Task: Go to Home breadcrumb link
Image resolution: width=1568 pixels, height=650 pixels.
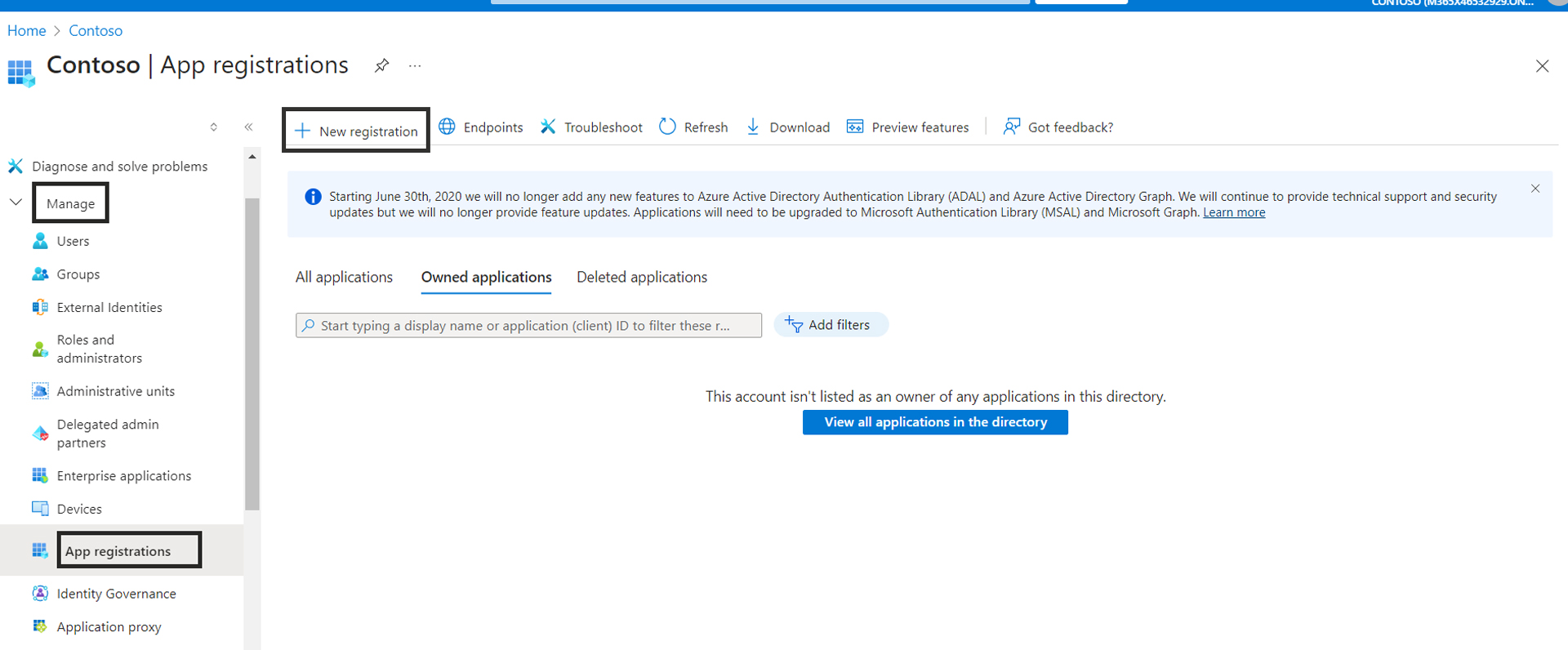Action: tap(27, 30)
